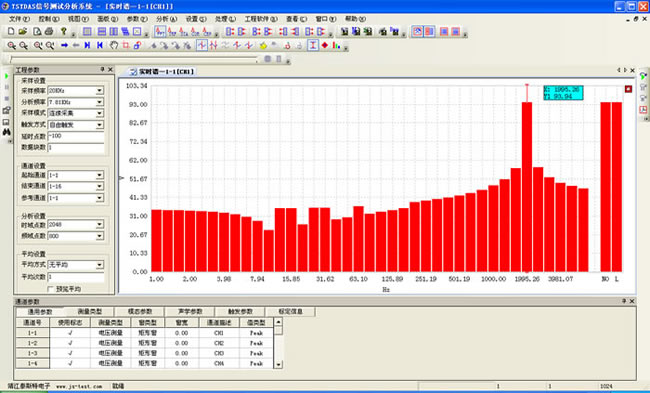Viewport: 650px width, 393px height.
Task: Click the FFT analysis toolbar icon
Action: click(x=160, y=32)
